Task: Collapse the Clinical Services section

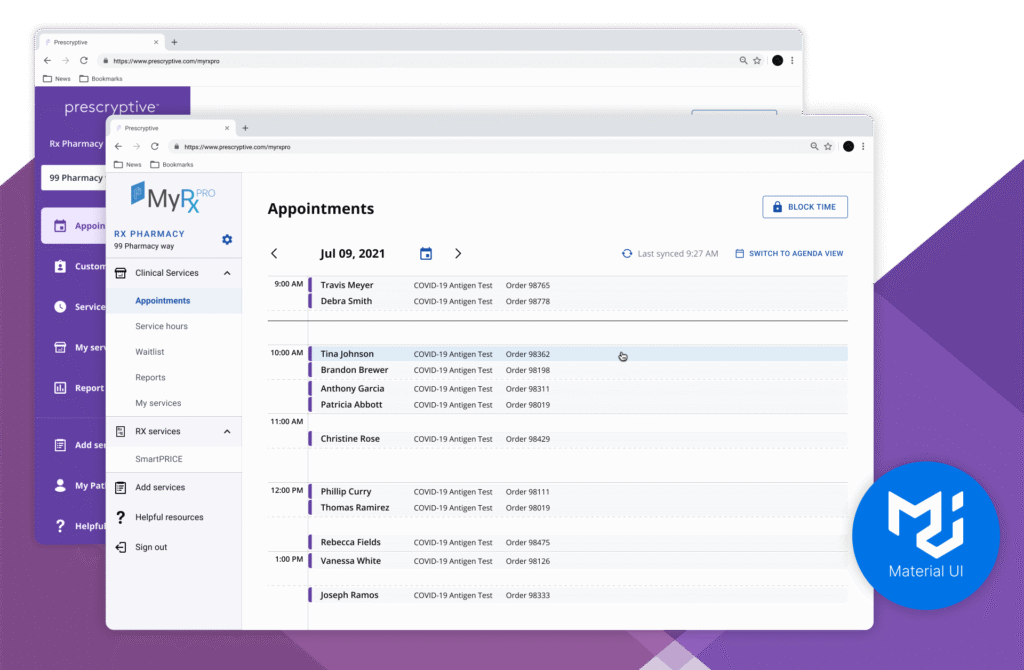Action: coord(227,273)
